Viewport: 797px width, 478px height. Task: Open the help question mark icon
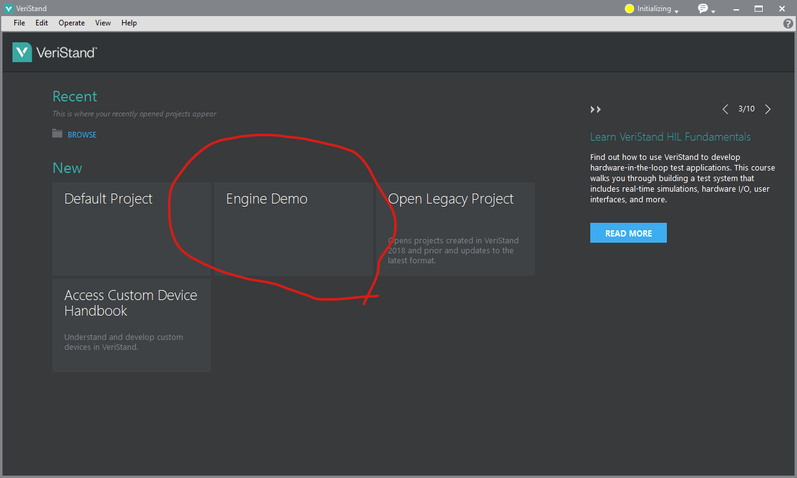coord(788,23)
